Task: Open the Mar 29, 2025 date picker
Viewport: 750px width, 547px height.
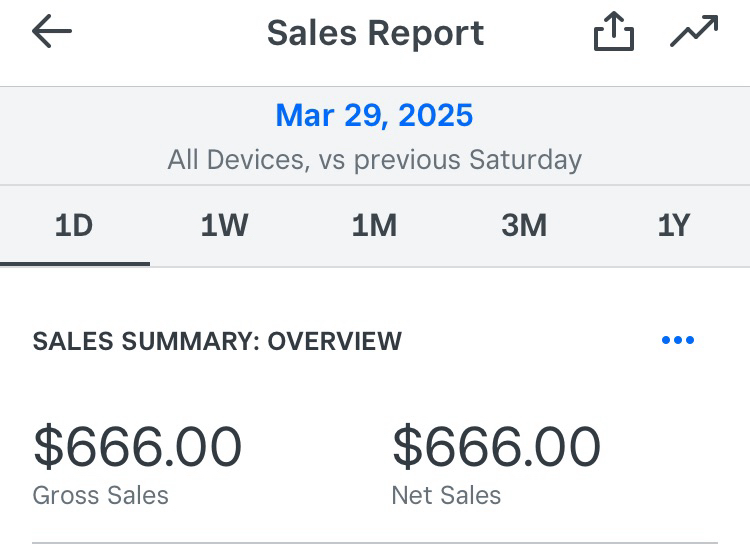Action: tap(375, 116)
